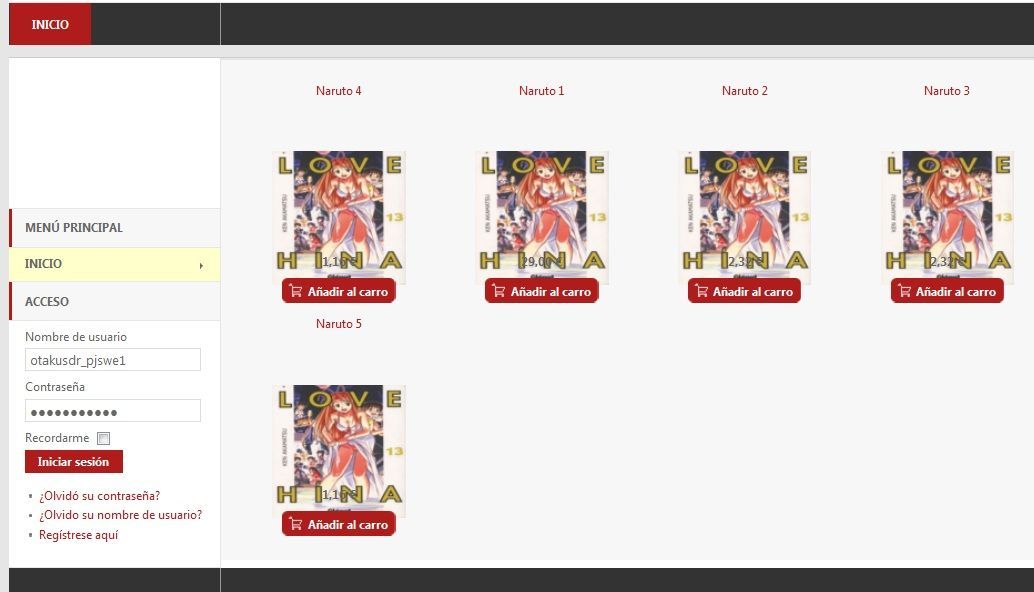Focus the Contraseña password field
The width and height of the screenshot is (1034, 592).
pos(113,411)
